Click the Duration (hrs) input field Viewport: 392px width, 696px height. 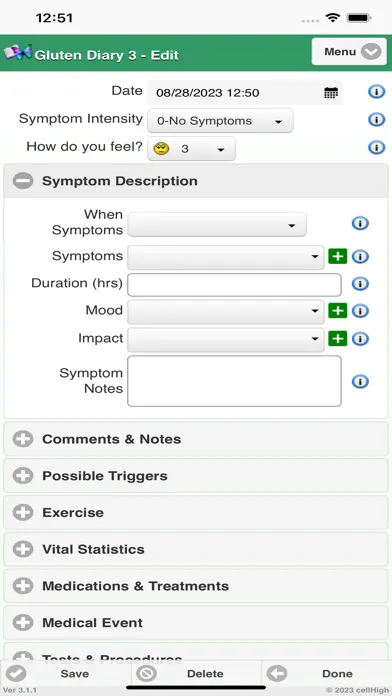pos(234,285)
